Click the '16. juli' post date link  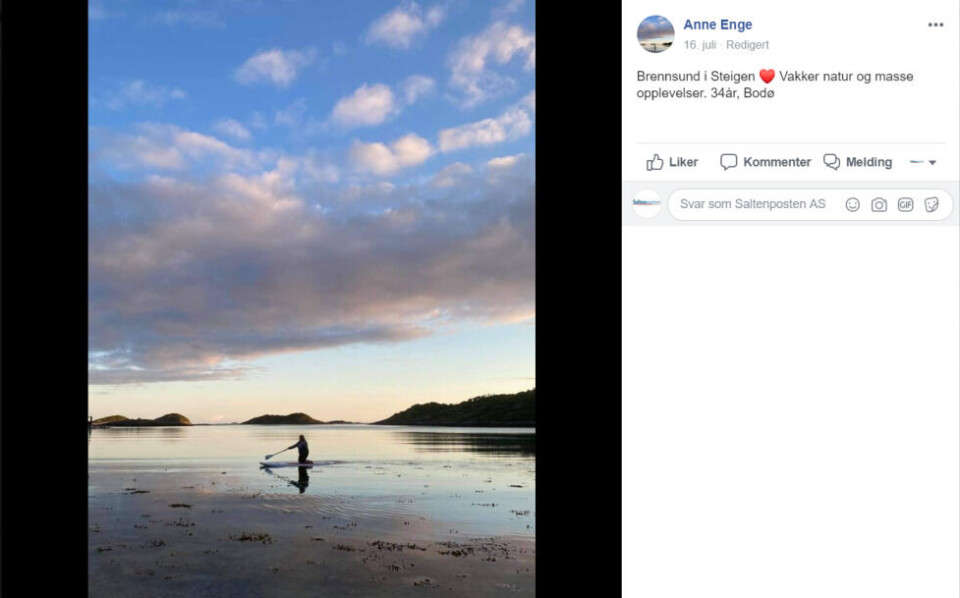click(x=700, y=45)
